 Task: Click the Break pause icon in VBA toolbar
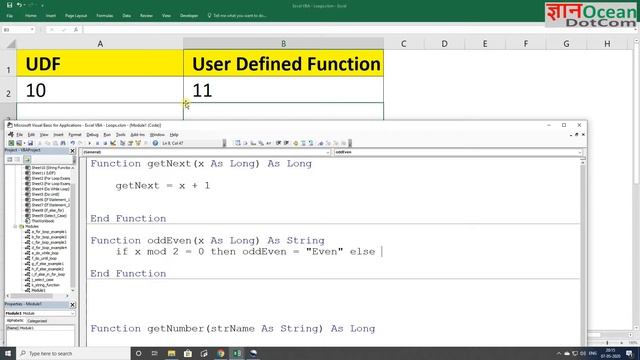(x=97, y=143)
